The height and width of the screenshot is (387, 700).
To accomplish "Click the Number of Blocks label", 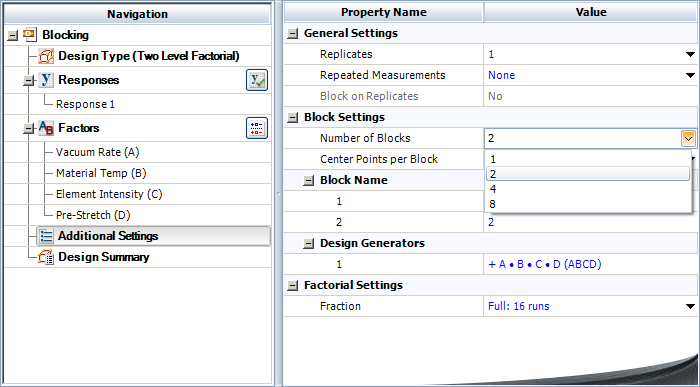I will pos(365,138).
